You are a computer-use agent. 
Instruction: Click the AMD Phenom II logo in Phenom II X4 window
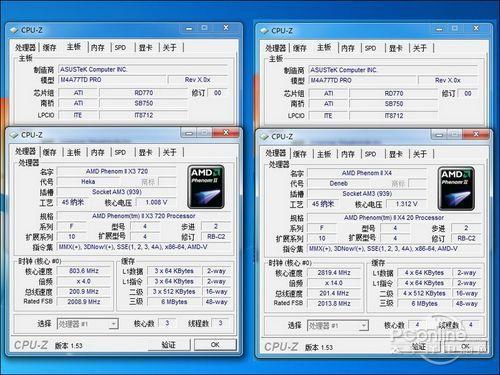coord(456,189)
